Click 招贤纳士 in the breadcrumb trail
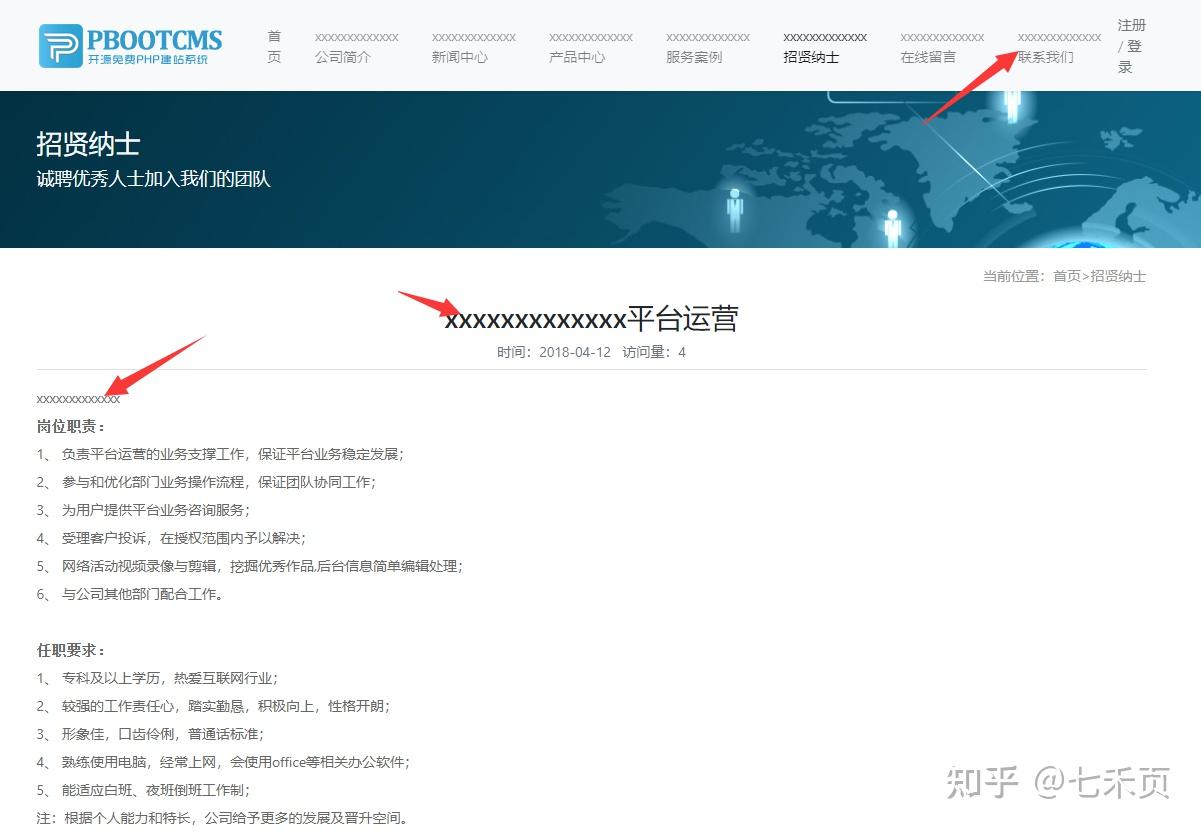Screen dimensions: 1201x832 point(1118,276)
